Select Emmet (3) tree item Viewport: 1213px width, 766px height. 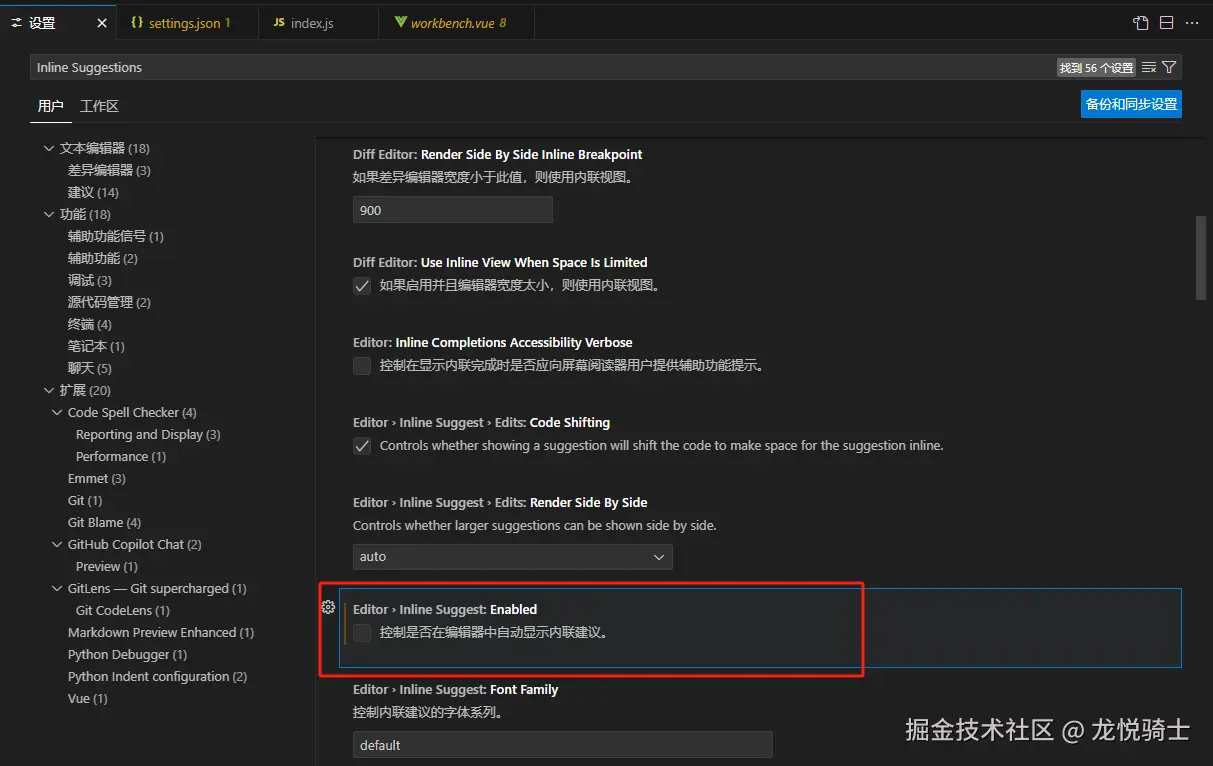tap(97, 478)
